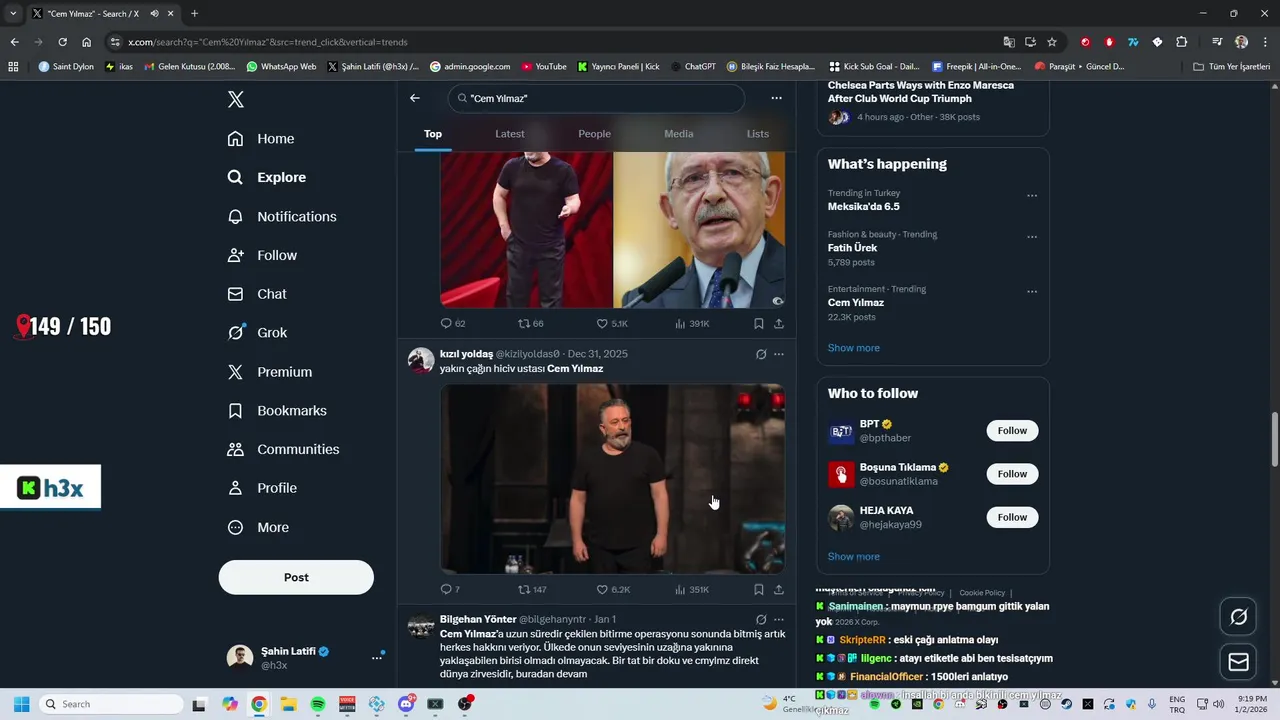Image resolution: width=1280 pixels, height=720 pixels.
Task: Open the kızıl yoldaş video thumbnail
Action: (x=612, y=479)
